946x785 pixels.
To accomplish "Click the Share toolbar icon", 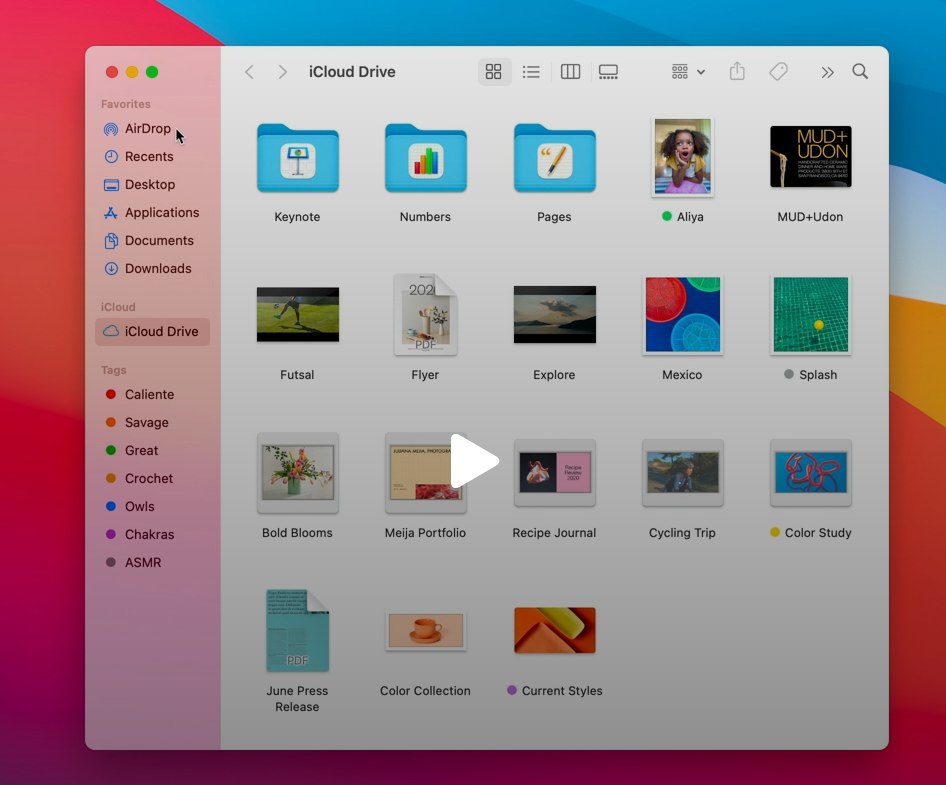I will click(x=737, y=71).
